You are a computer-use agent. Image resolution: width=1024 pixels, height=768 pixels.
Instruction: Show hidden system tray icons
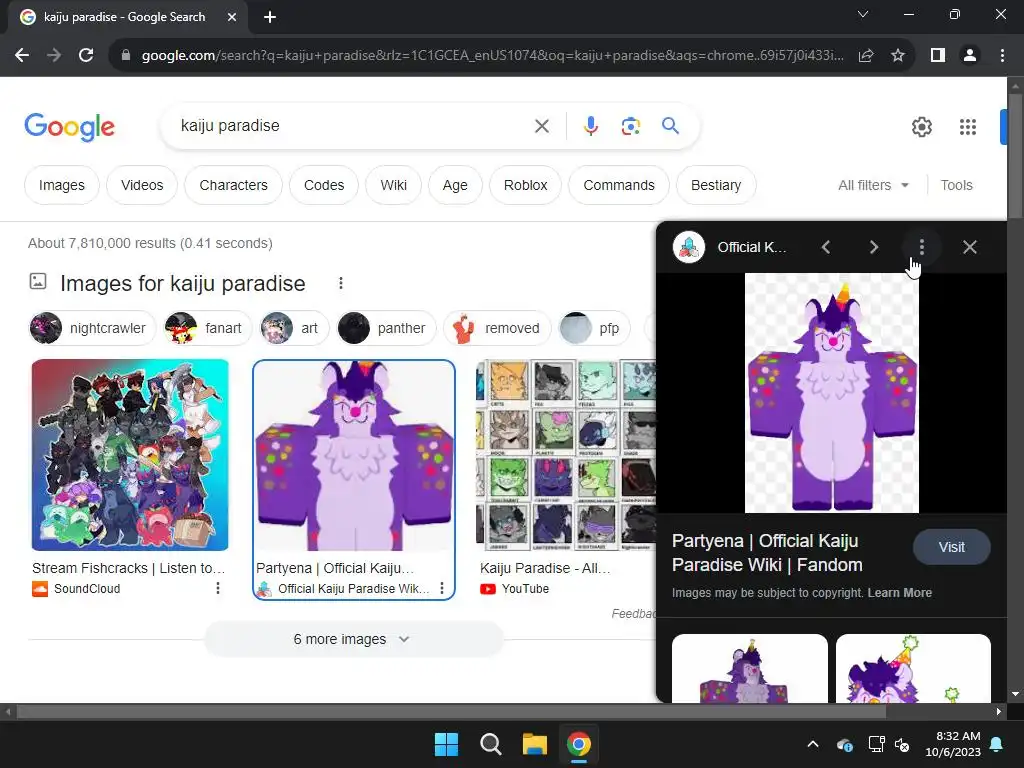[812, 744]
